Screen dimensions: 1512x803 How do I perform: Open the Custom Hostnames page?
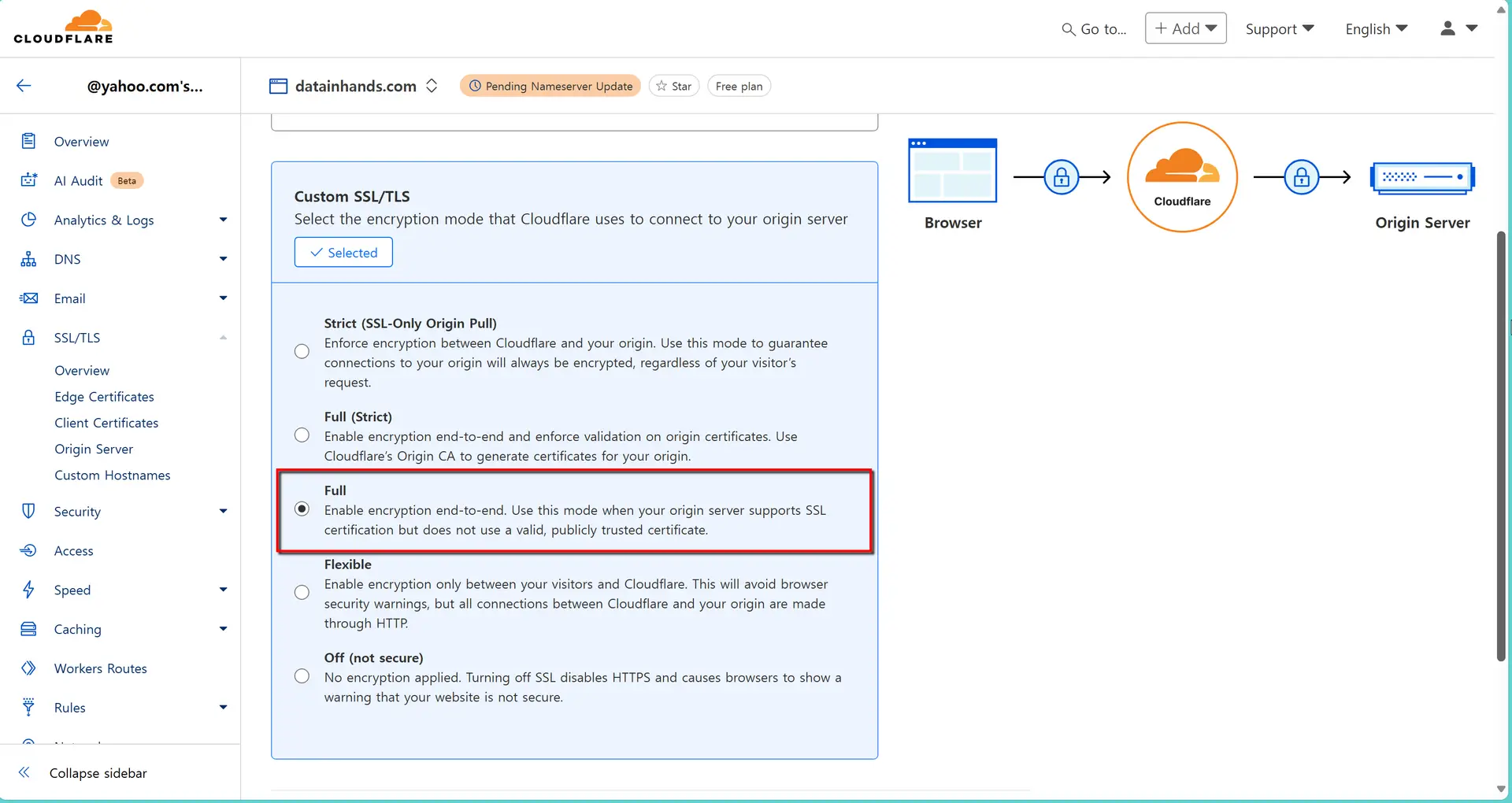tap(113, 475)
